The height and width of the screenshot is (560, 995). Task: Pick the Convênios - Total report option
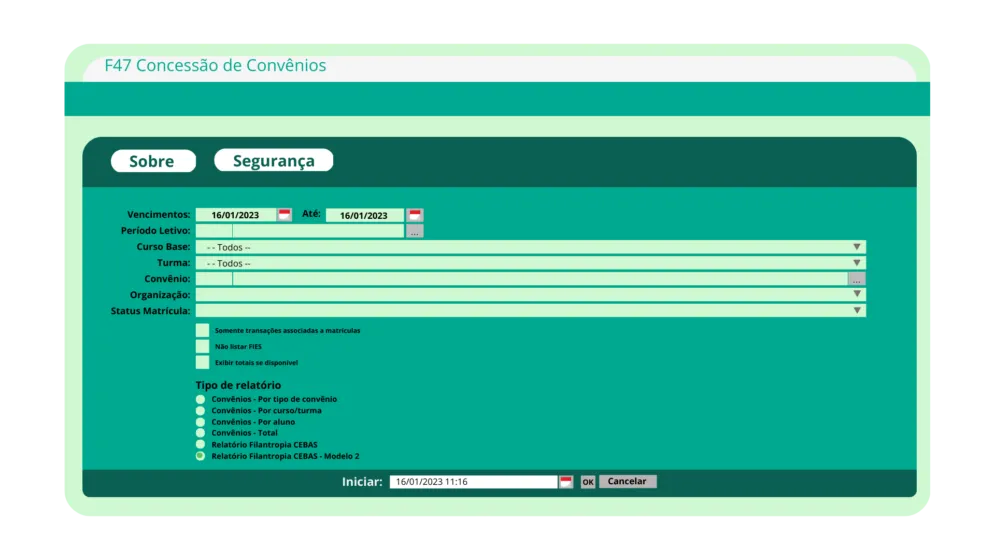(200, 433)
